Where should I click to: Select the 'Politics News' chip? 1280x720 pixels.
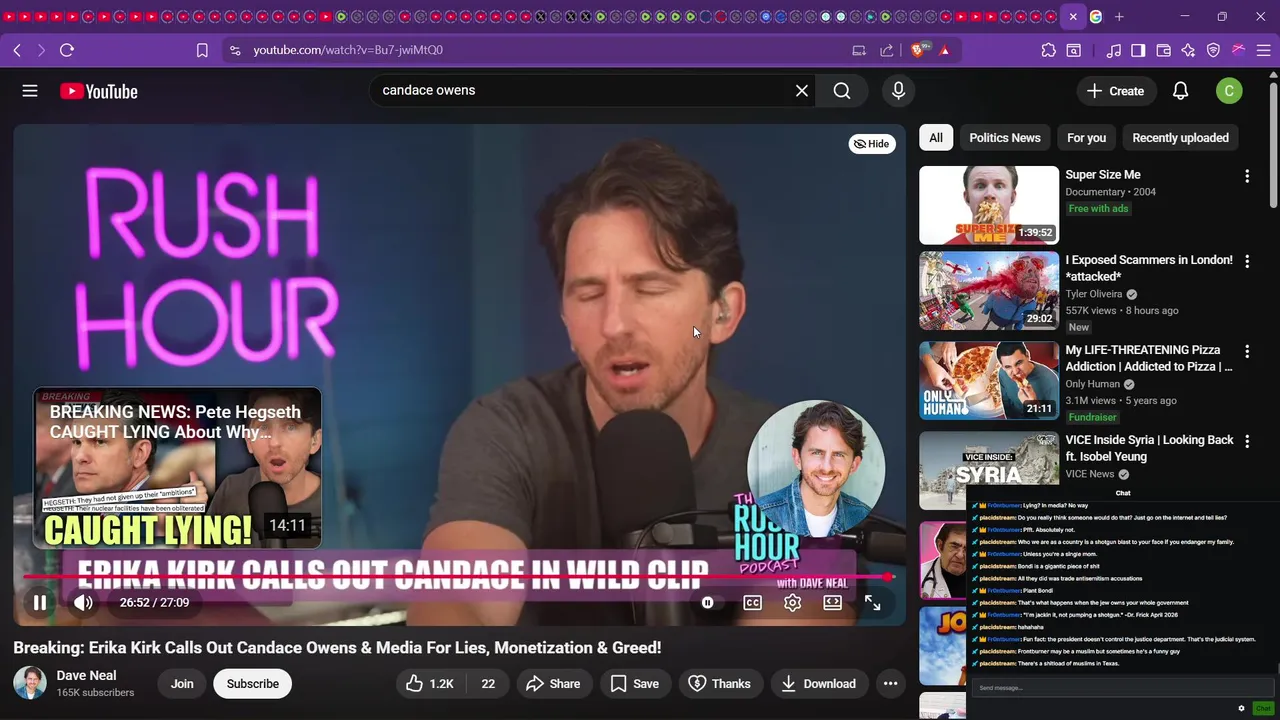coord(1005,138)
